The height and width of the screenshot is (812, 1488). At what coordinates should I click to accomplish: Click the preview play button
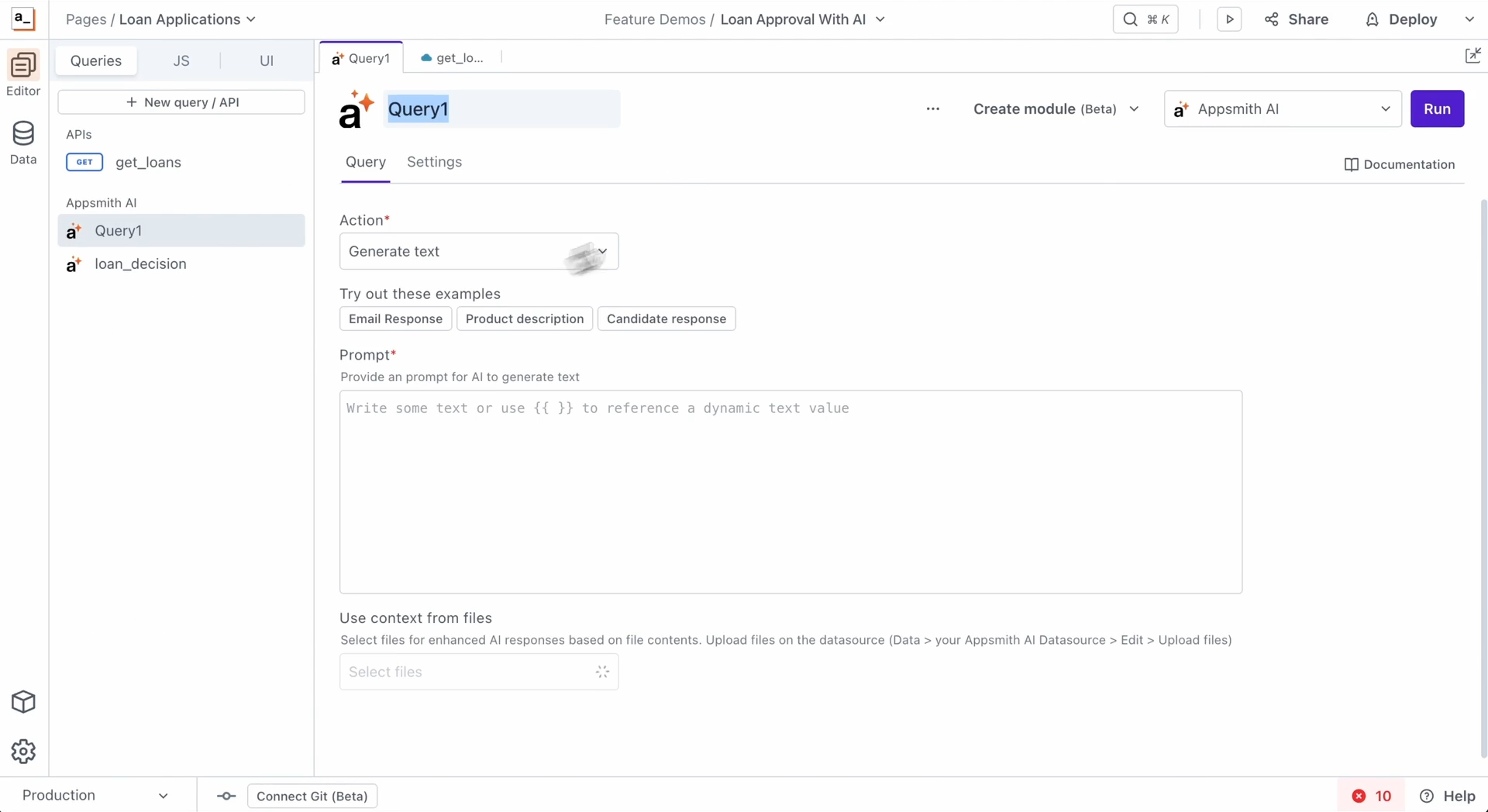tap(1229, 19)
